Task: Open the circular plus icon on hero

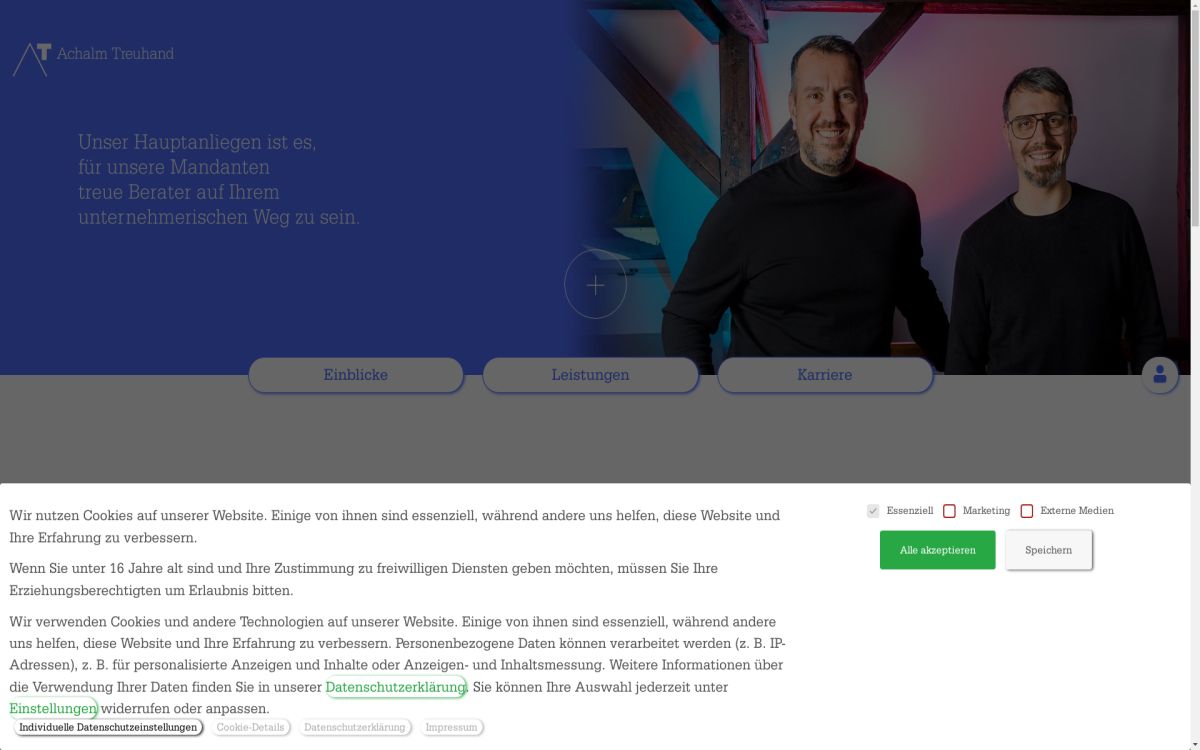Action: 595,286
